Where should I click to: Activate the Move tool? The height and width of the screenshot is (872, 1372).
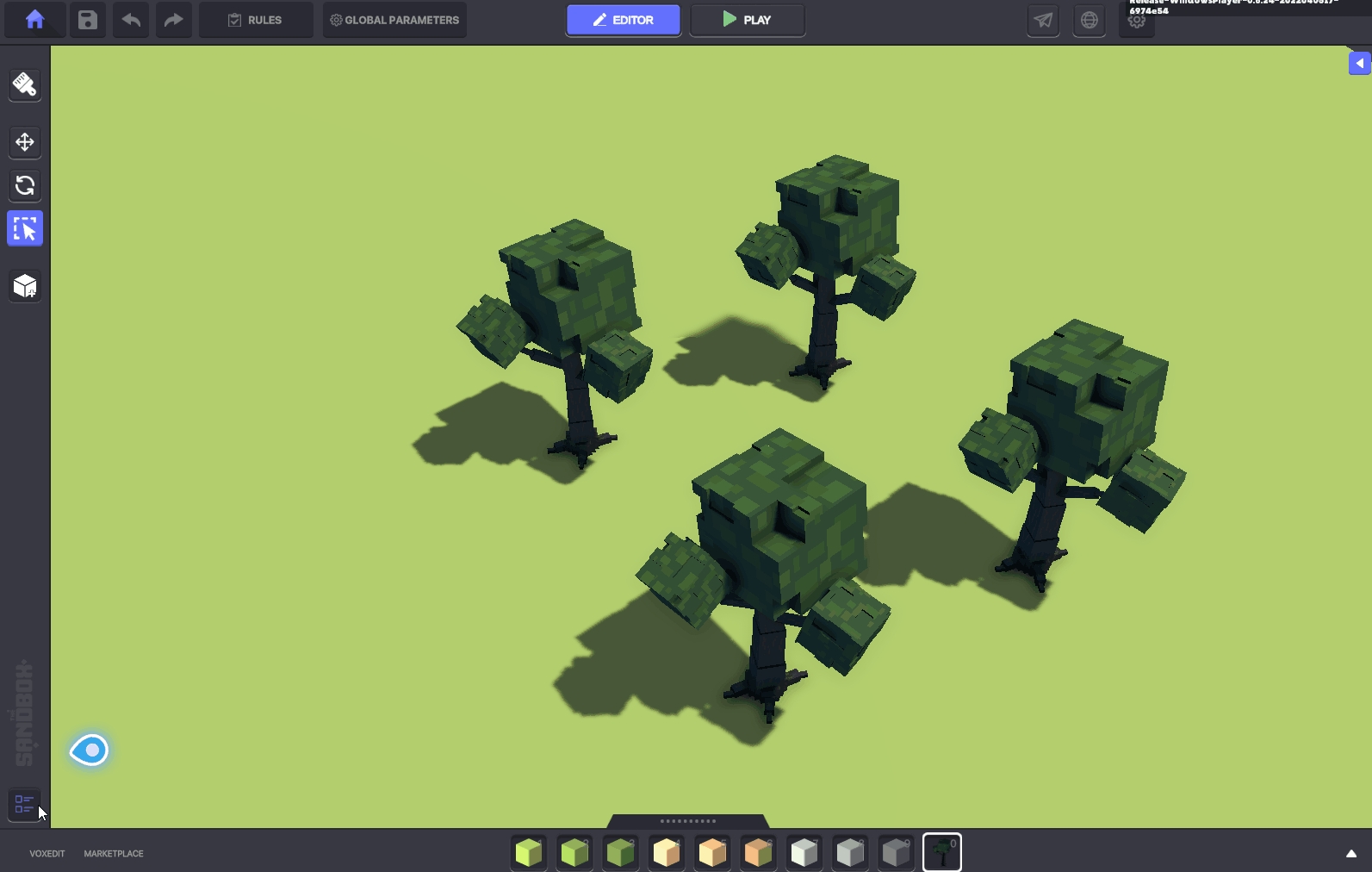(25, 142)
